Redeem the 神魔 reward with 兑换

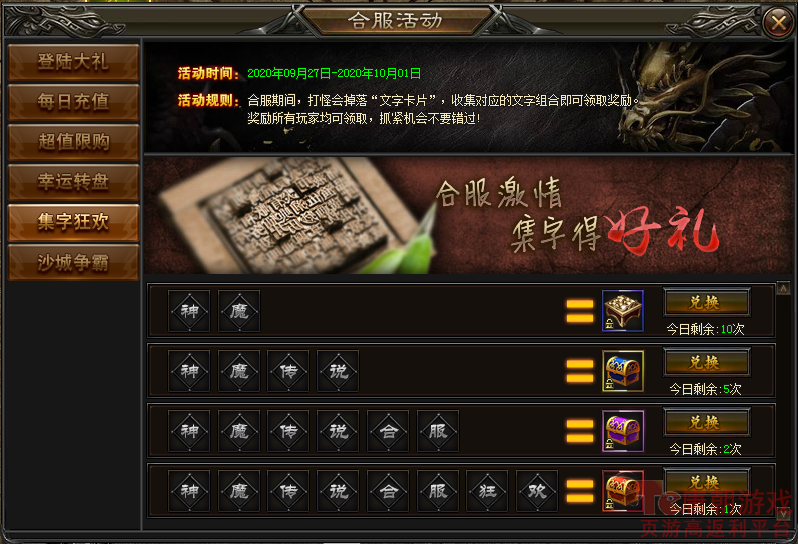coord(706,303)
